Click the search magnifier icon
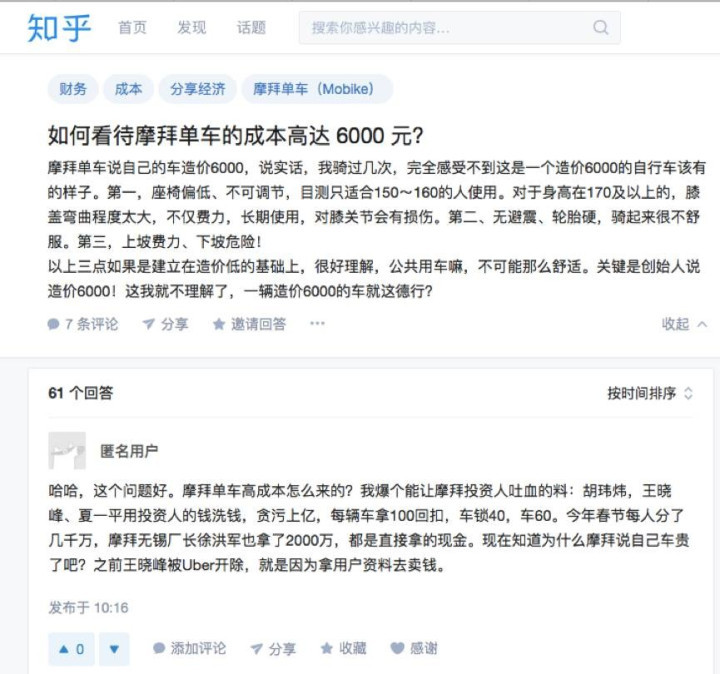The image size is (720, 674). tap(601, 28)
